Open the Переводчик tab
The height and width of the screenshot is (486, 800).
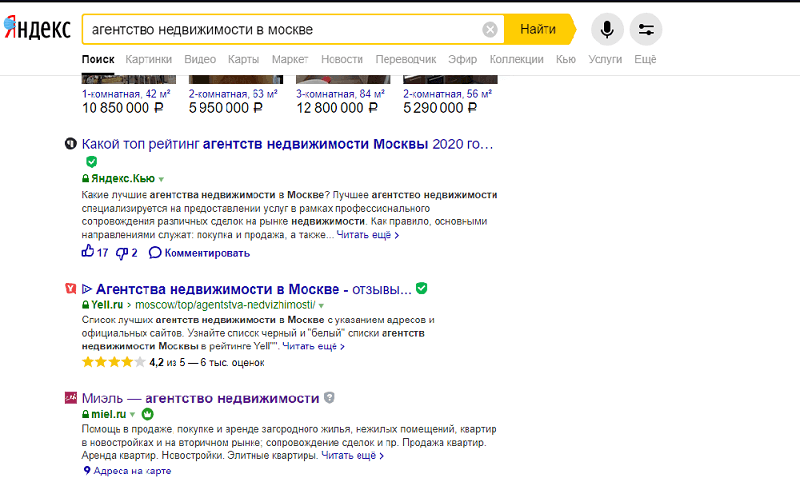(406, 59)
